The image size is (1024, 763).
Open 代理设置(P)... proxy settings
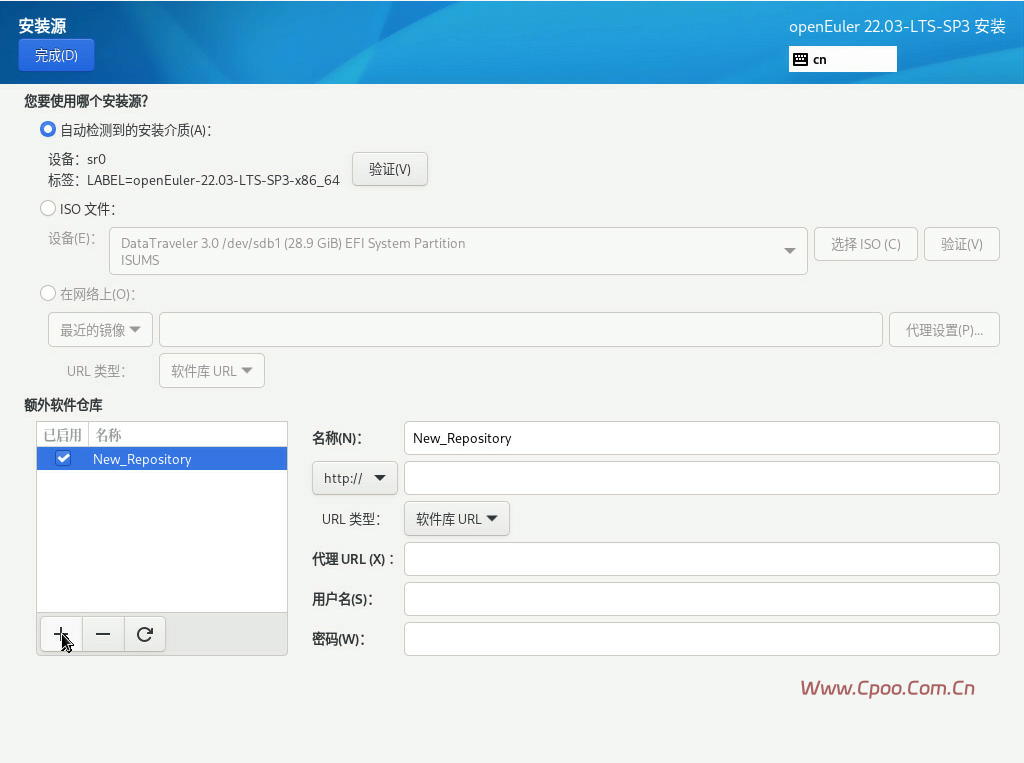(944, 330)
